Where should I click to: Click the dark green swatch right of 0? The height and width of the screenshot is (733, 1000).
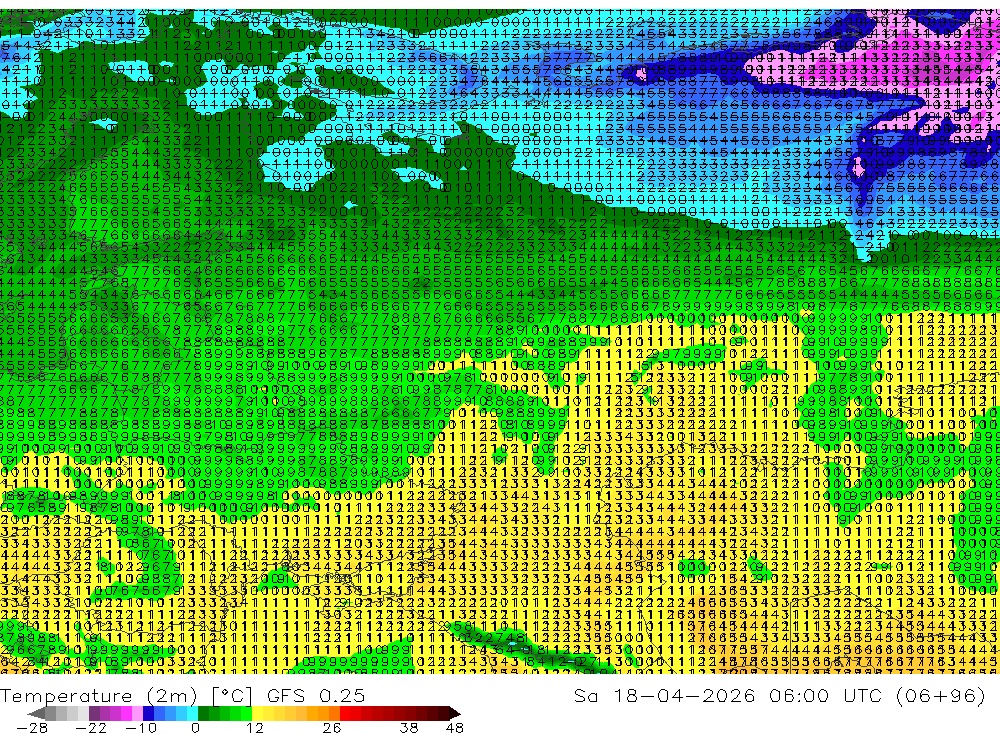(203, 714)
